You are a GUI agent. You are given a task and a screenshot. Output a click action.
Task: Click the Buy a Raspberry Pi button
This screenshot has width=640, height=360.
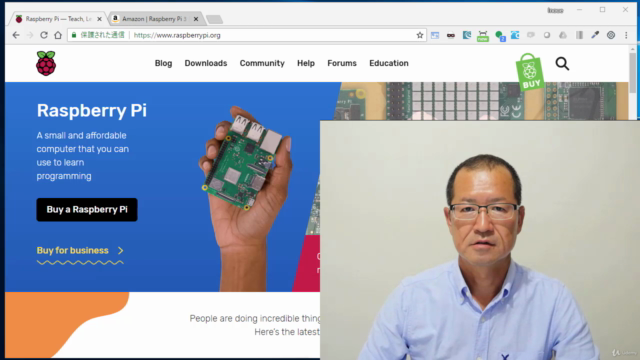click(87, 210)
